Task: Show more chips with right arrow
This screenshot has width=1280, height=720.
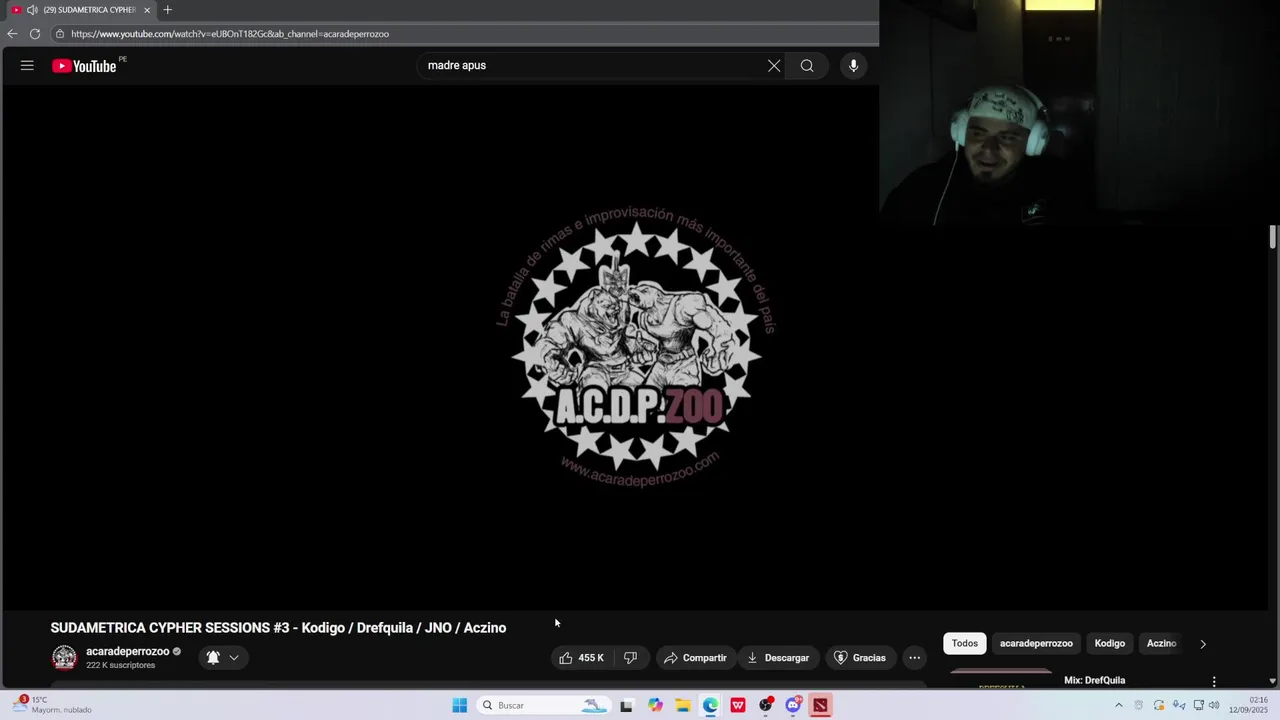Action: coord(1203,644)
